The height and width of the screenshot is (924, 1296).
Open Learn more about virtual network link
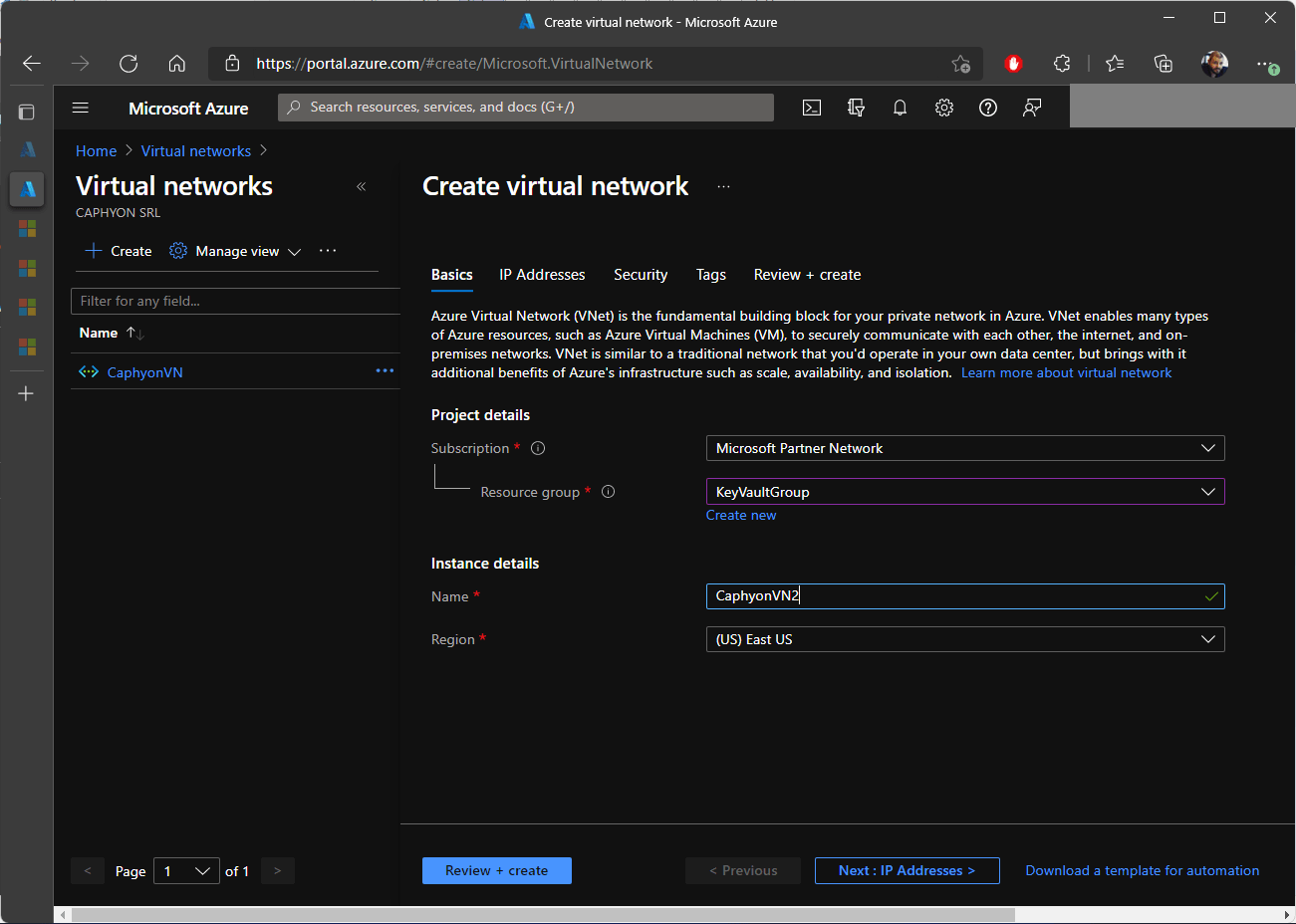[1066, 372]
